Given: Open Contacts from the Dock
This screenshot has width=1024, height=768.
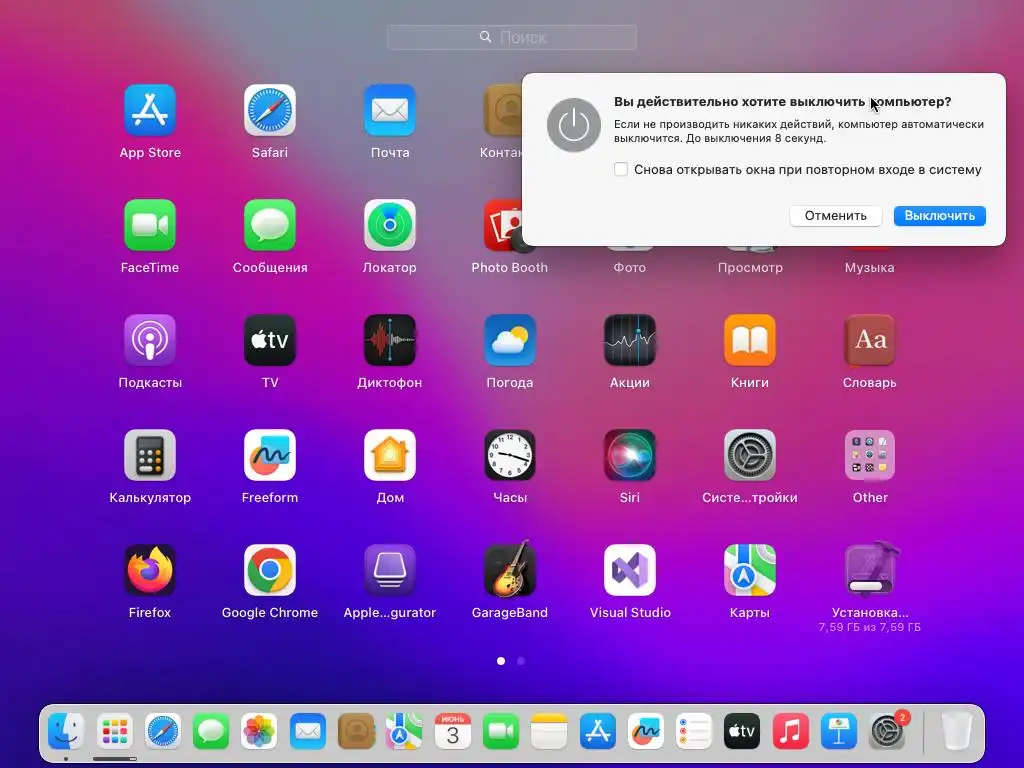Looking at the screenshot, I should pyautogui.click(x=356, y=731).
